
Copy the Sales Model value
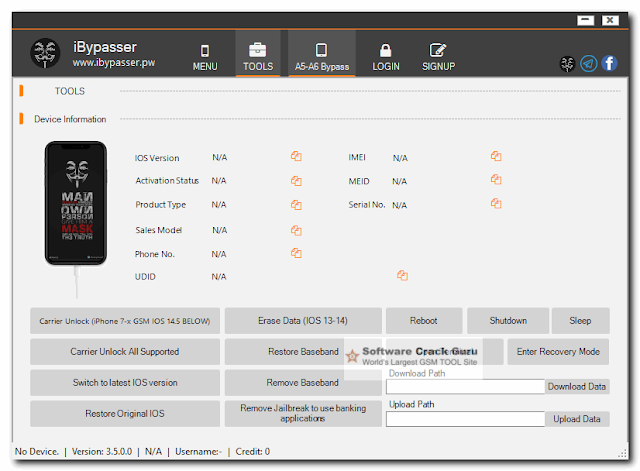coord(296,230)
